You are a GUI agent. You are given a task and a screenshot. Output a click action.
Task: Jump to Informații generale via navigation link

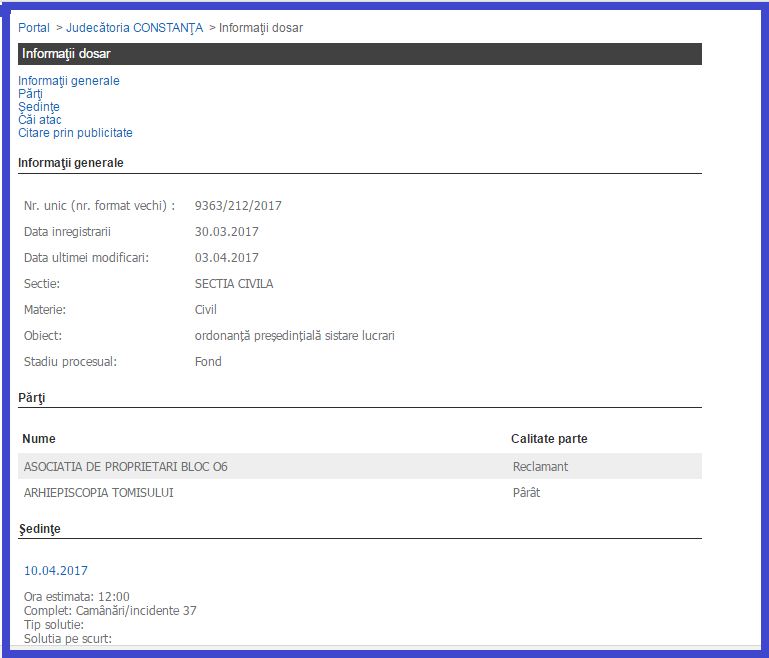pos(69,81)
